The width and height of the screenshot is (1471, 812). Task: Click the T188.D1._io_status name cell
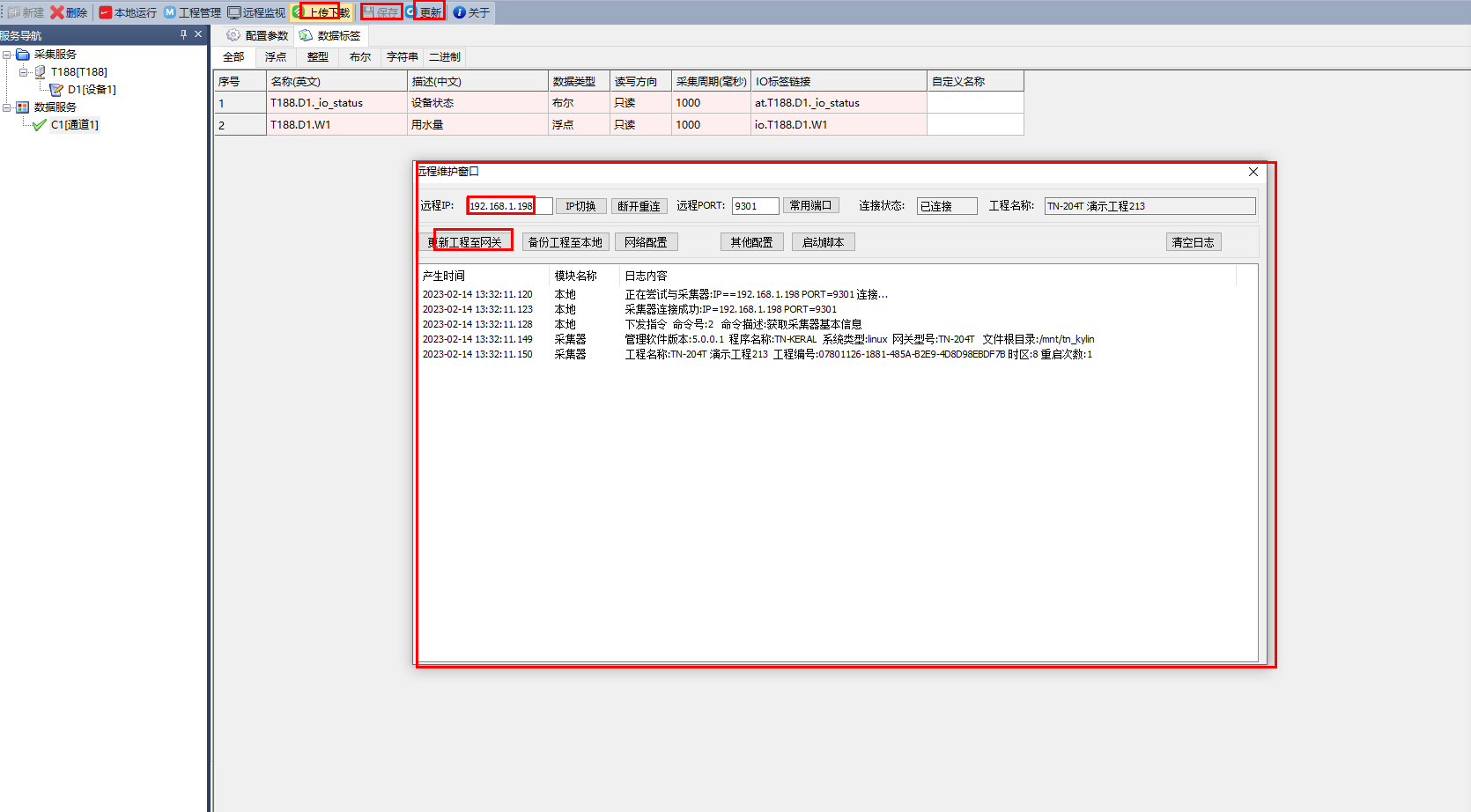point(336,103)
